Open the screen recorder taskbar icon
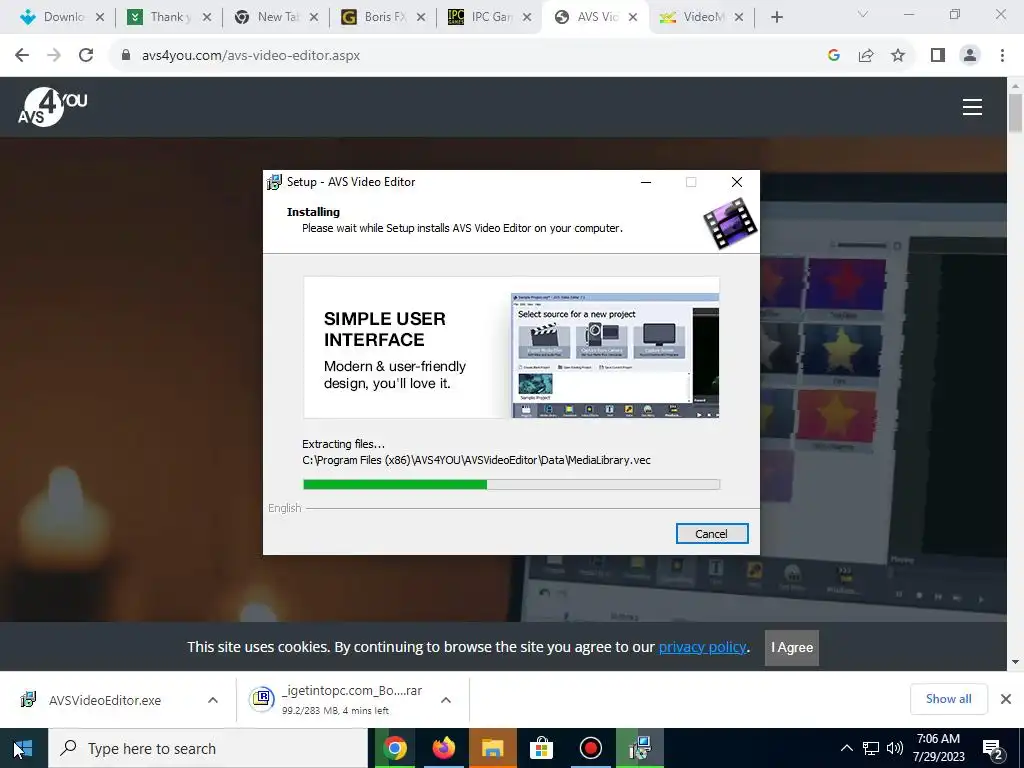 [590, 748]
